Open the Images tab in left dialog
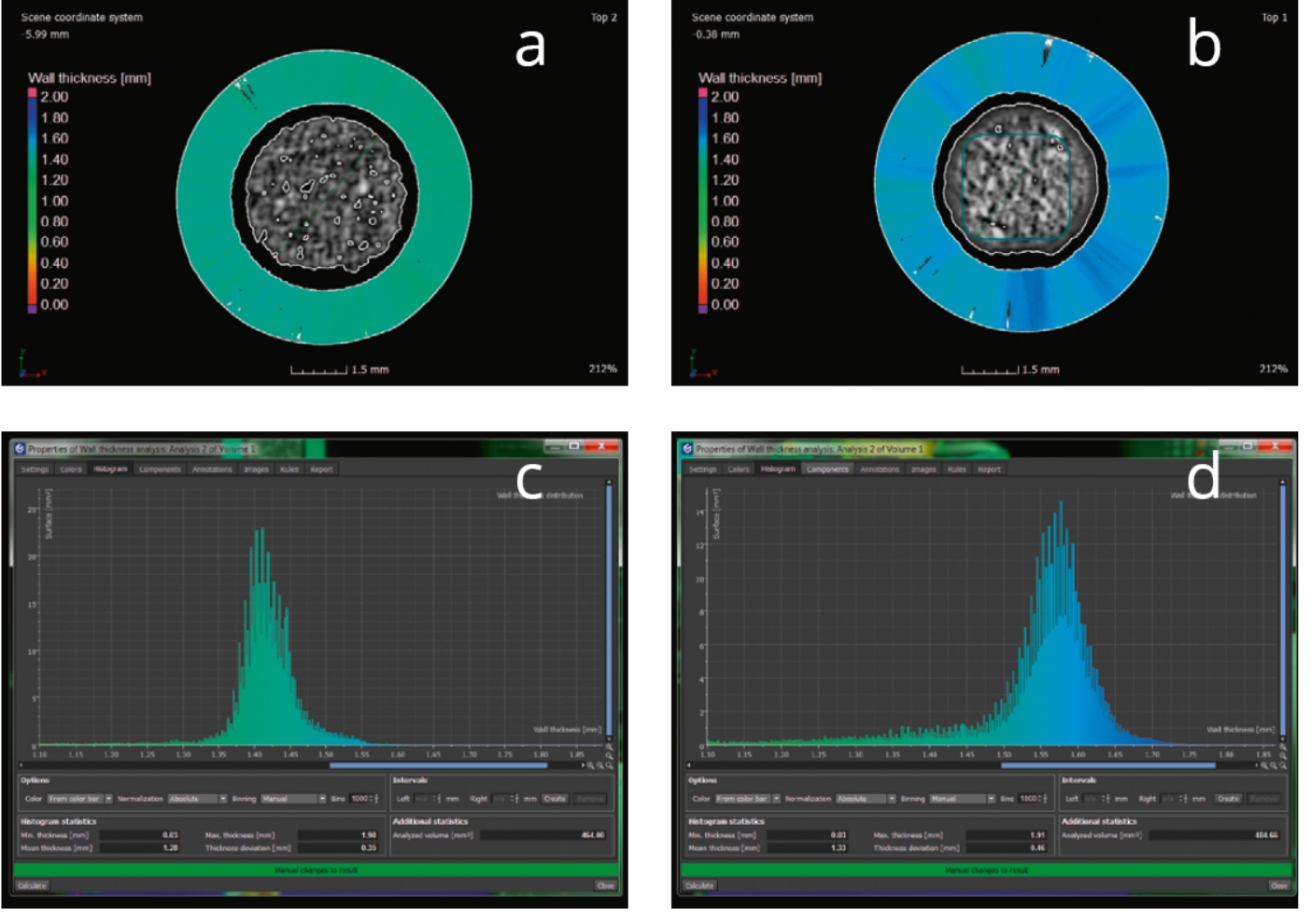The width and height of the screenshot is (1311, 924). 257,469
